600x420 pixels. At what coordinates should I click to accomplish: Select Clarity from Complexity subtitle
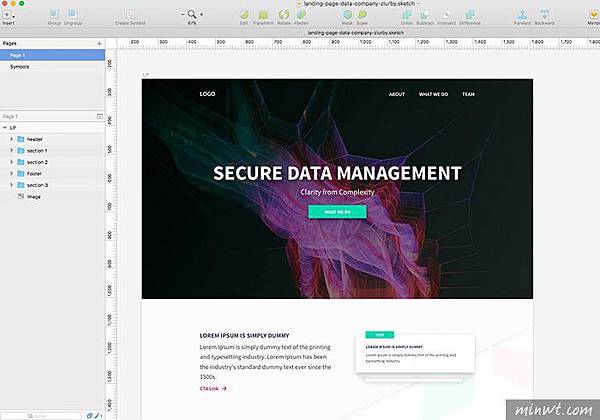(x=337, y=192)
